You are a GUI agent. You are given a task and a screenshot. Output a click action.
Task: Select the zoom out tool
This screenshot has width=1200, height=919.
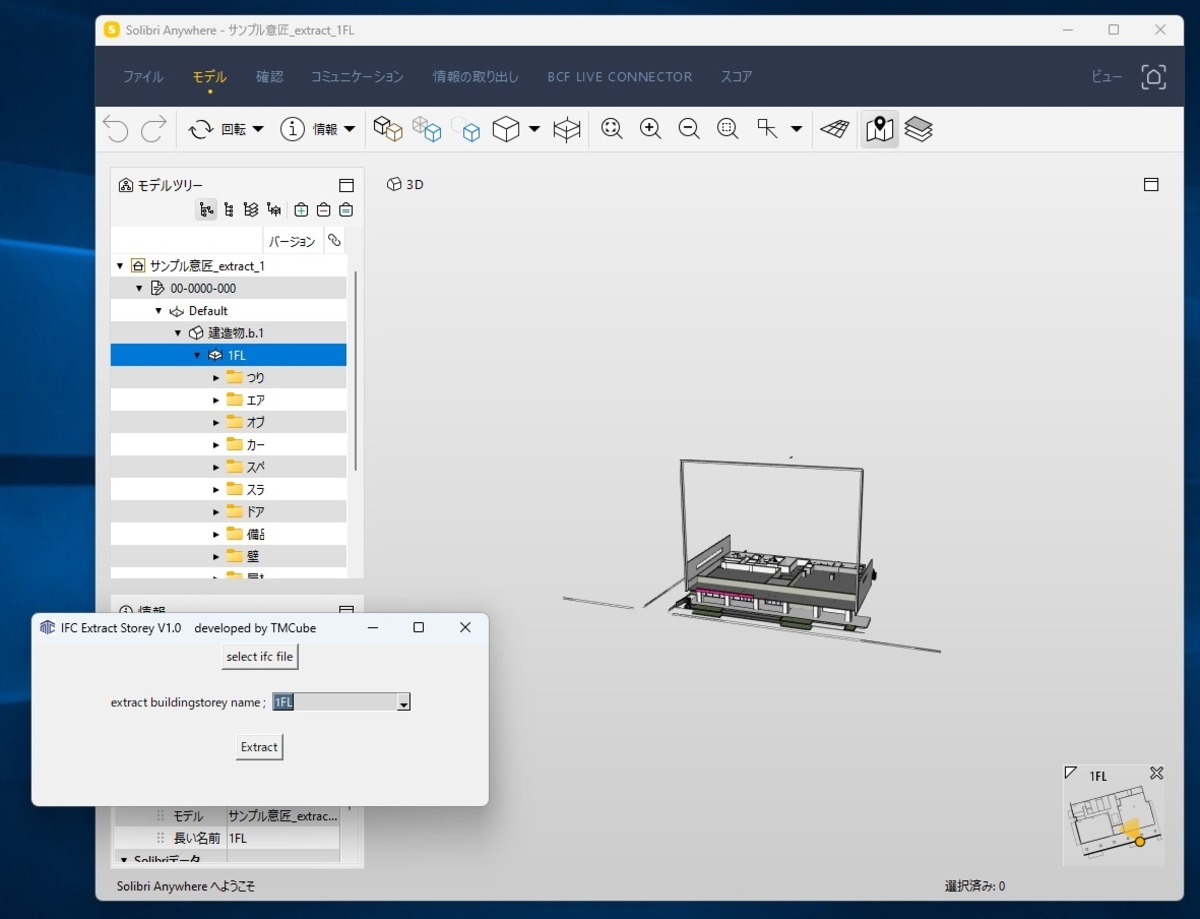point(688,129)
